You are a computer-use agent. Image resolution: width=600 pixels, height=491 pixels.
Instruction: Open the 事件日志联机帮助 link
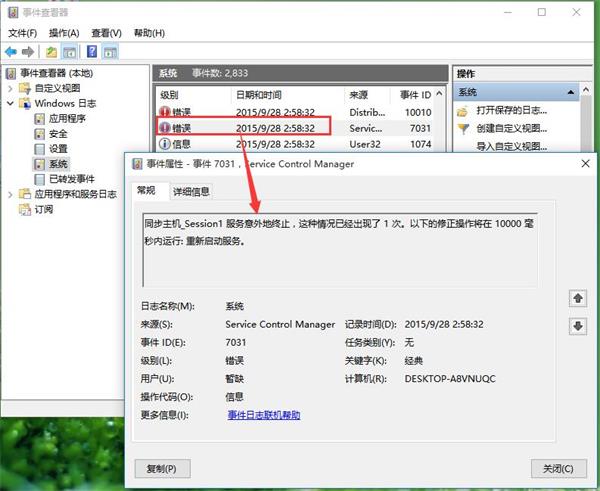tap(263, 415)
